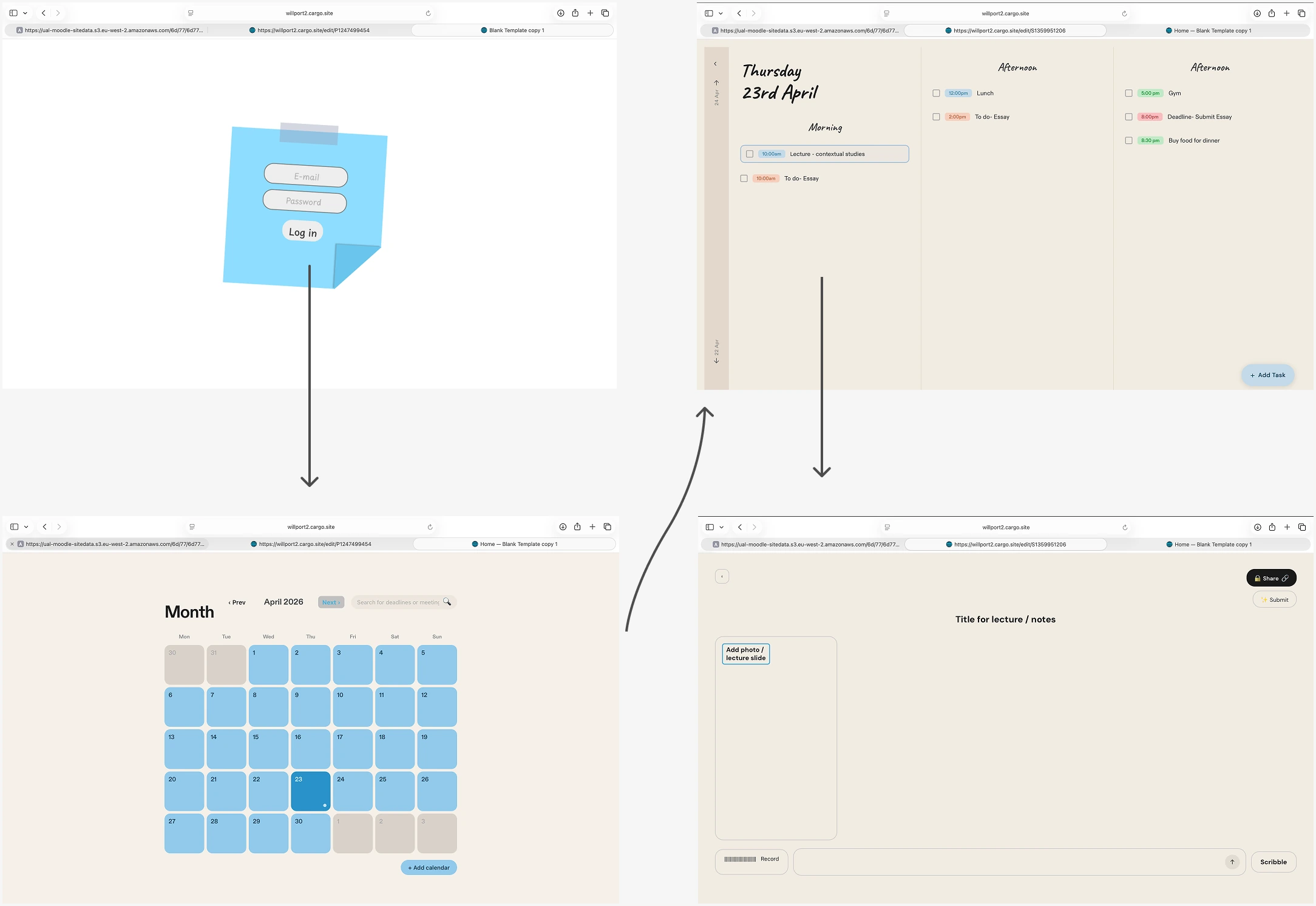Collapse the planner using the top-left back chevron
The image size is (1316, 906).
(x=716, y=64)
